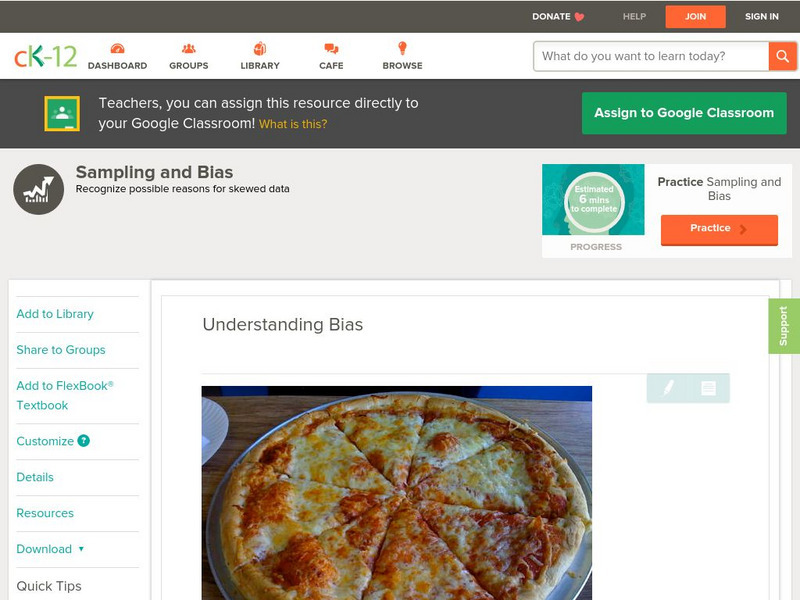800x600 pixels.
Task: Click the Customize help question mark
Action: (83, 441)
